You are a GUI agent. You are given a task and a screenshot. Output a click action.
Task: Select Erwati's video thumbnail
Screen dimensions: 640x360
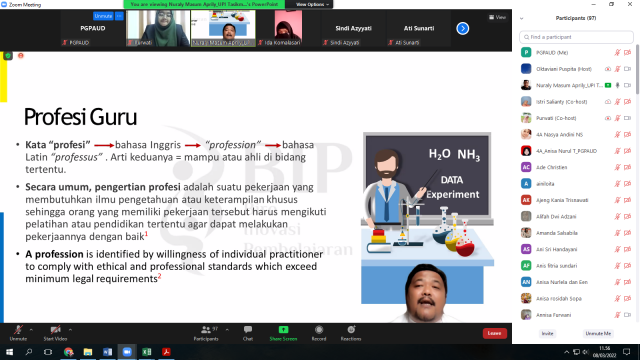158,28
